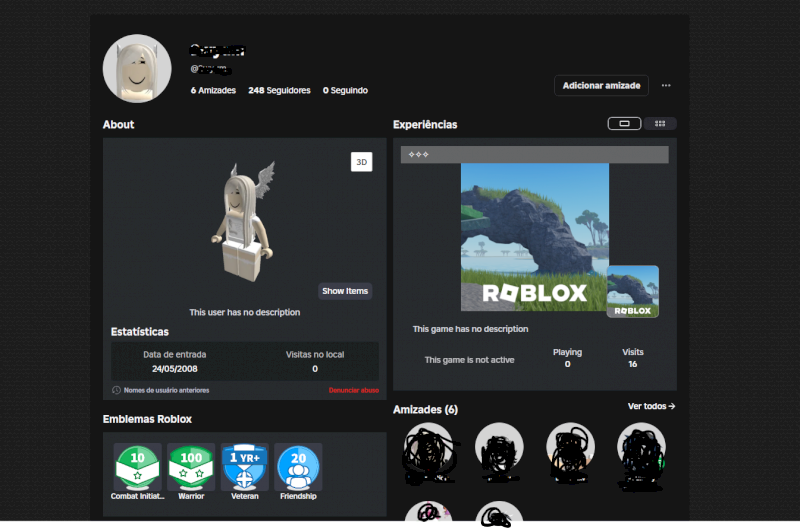This screenshot has width=800, height=529.
Task: Click the Visits count 16
Action: pos(633,364)
